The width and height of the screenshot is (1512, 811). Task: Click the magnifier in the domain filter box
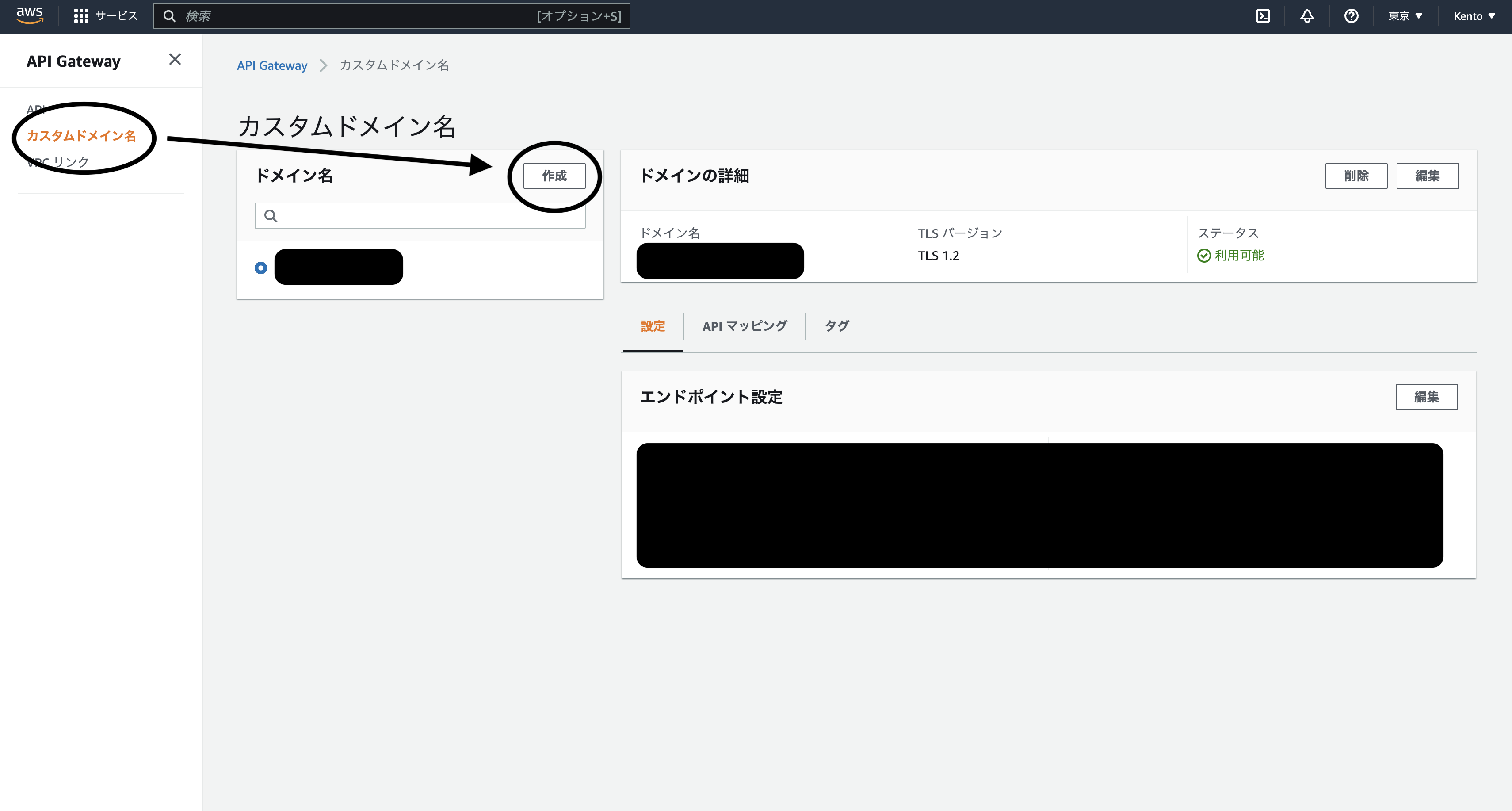tap(271, 215)
